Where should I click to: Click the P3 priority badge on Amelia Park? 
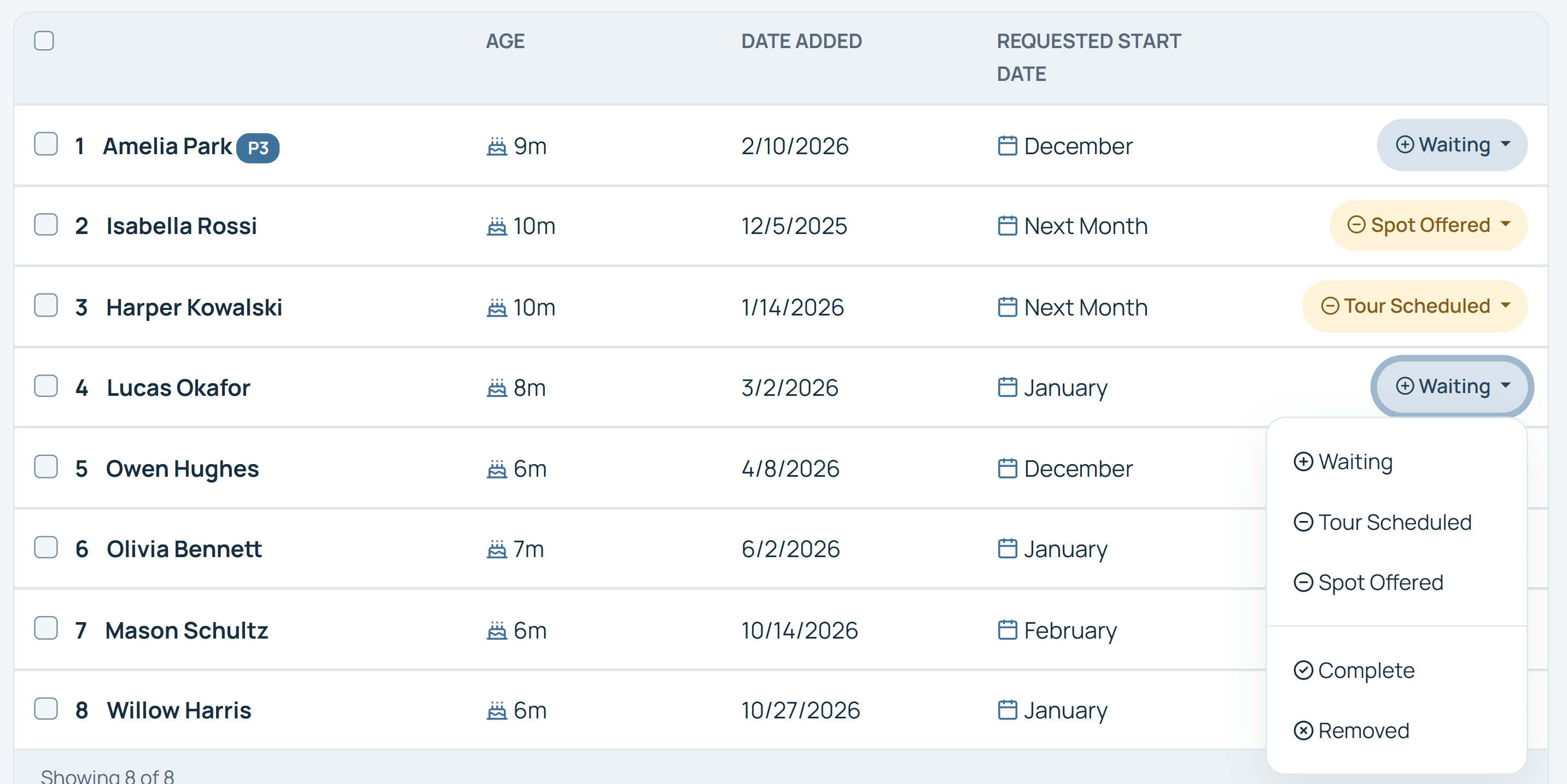(x=258, y=148)
